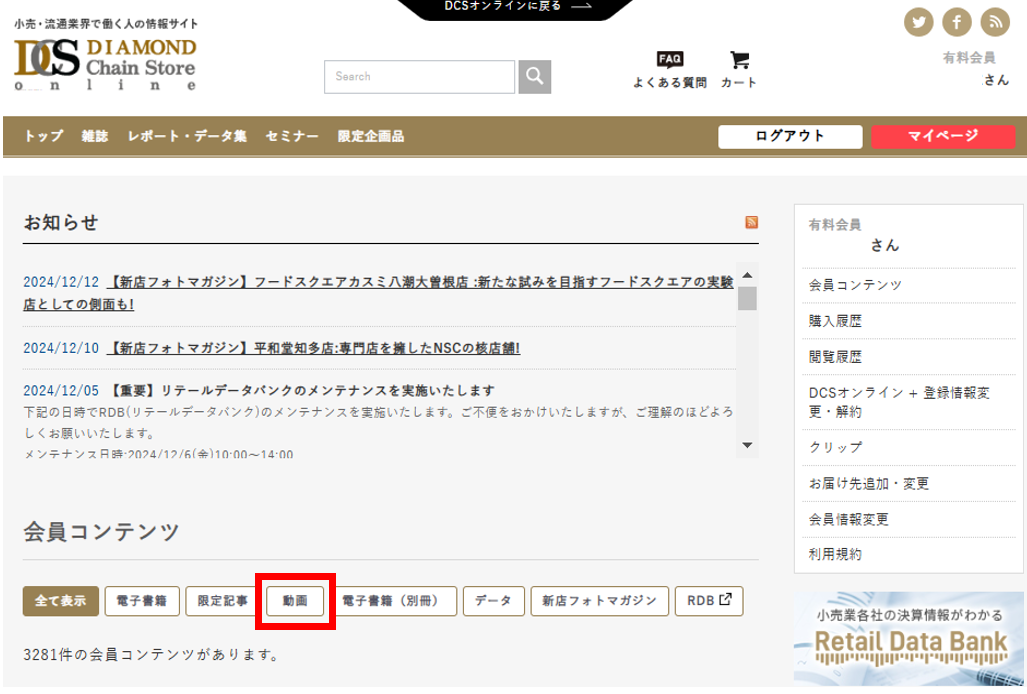Open the レポート・データ集 menu
The height and width of the screenshot is (694, 1027).
tap(187, 137)
